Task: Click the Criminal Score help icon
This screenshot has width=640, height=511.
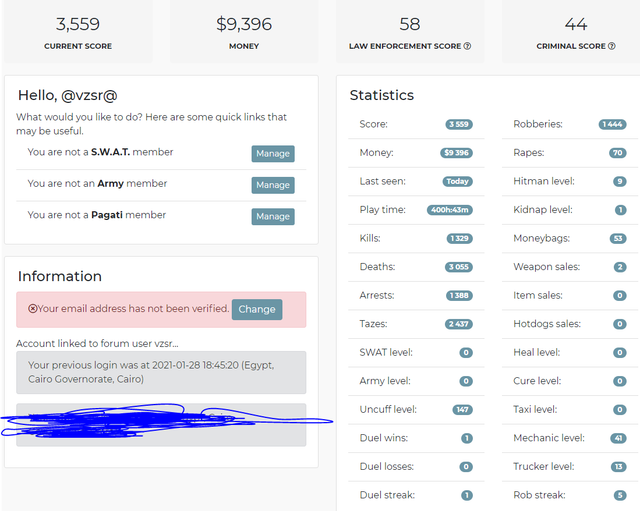Action: pos(611,46)
